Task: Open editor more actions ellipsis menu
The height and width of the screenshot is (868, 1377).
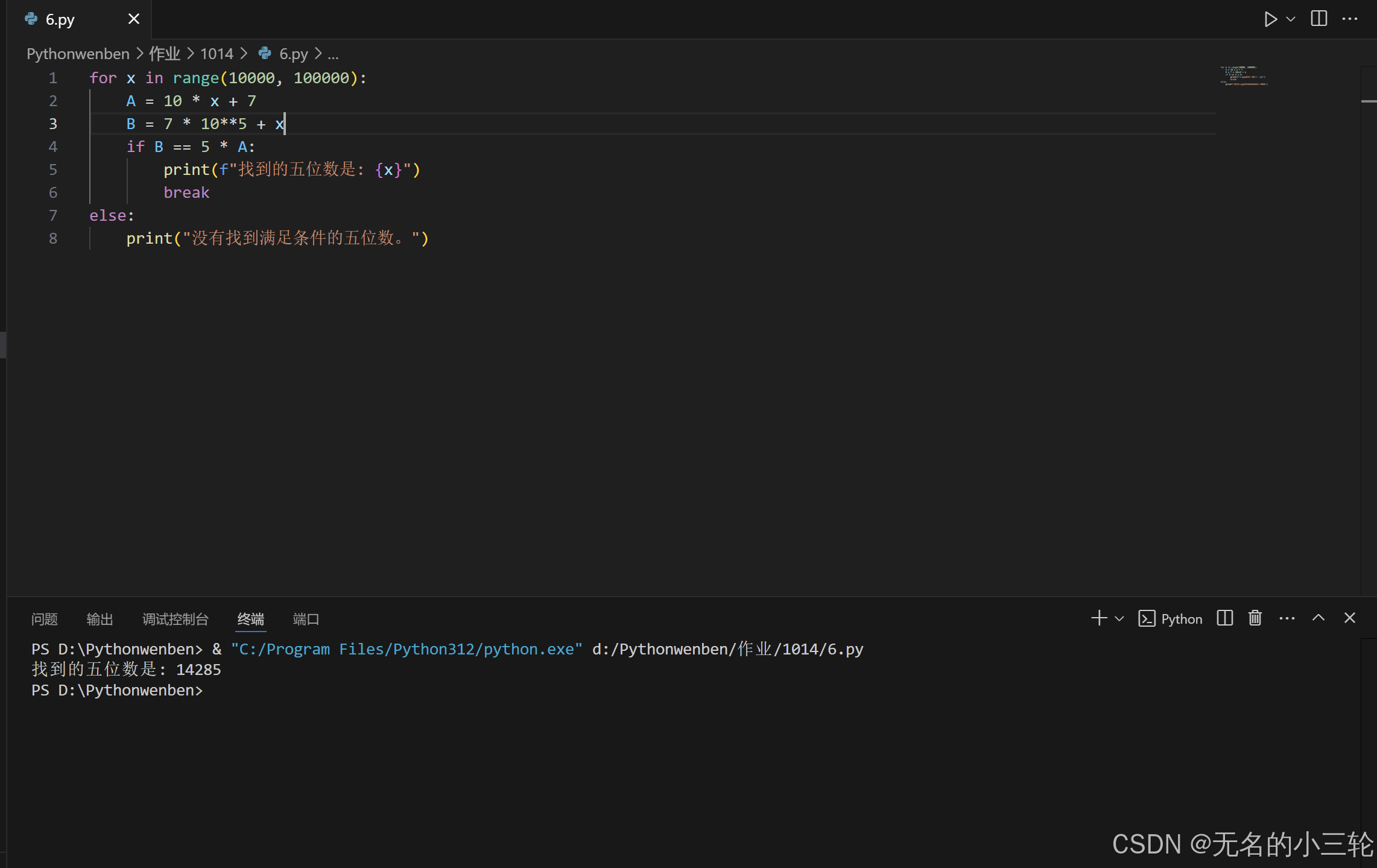Action: point(1349,19)
